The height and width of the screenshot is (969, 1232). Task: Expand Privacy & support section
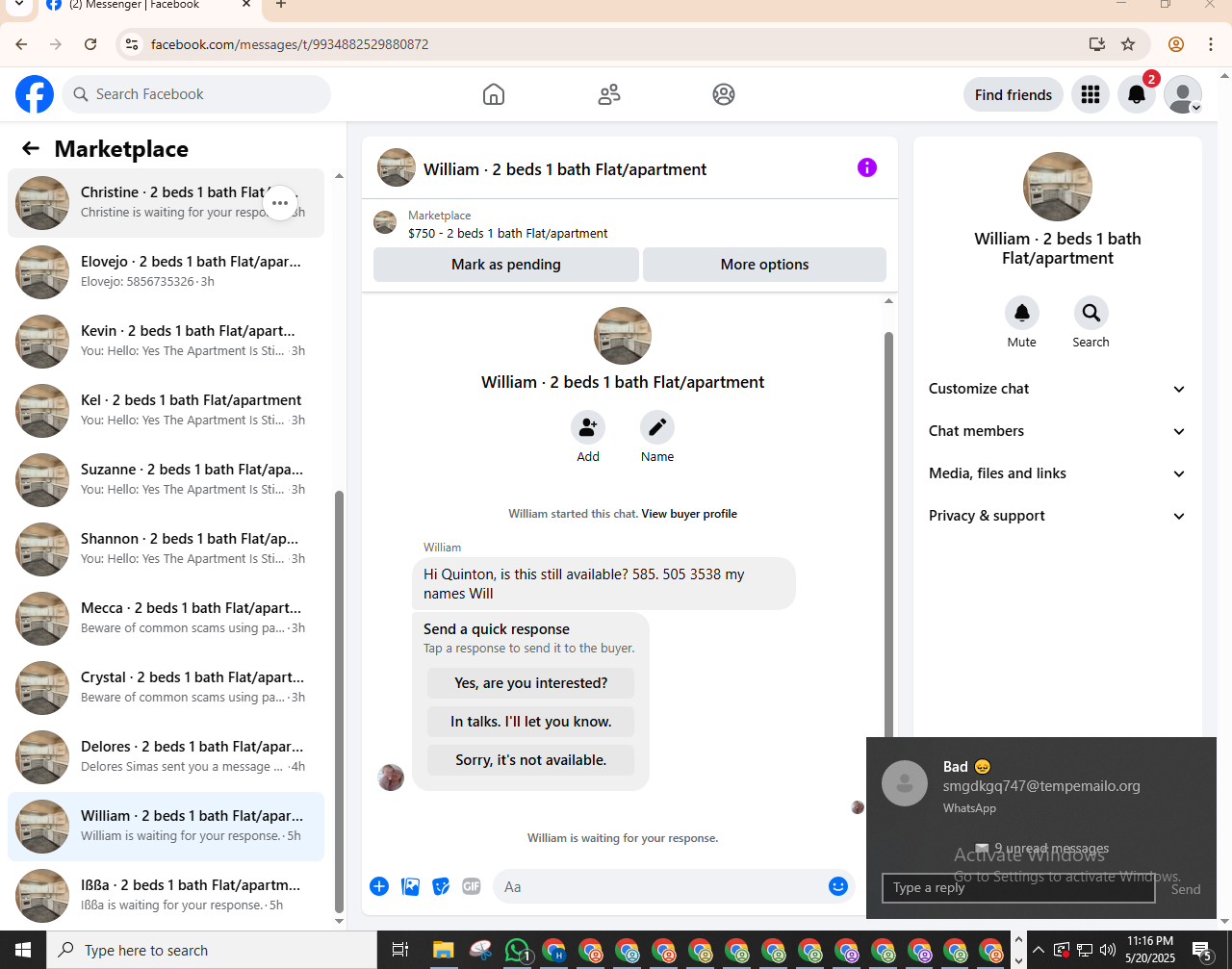1058,516
